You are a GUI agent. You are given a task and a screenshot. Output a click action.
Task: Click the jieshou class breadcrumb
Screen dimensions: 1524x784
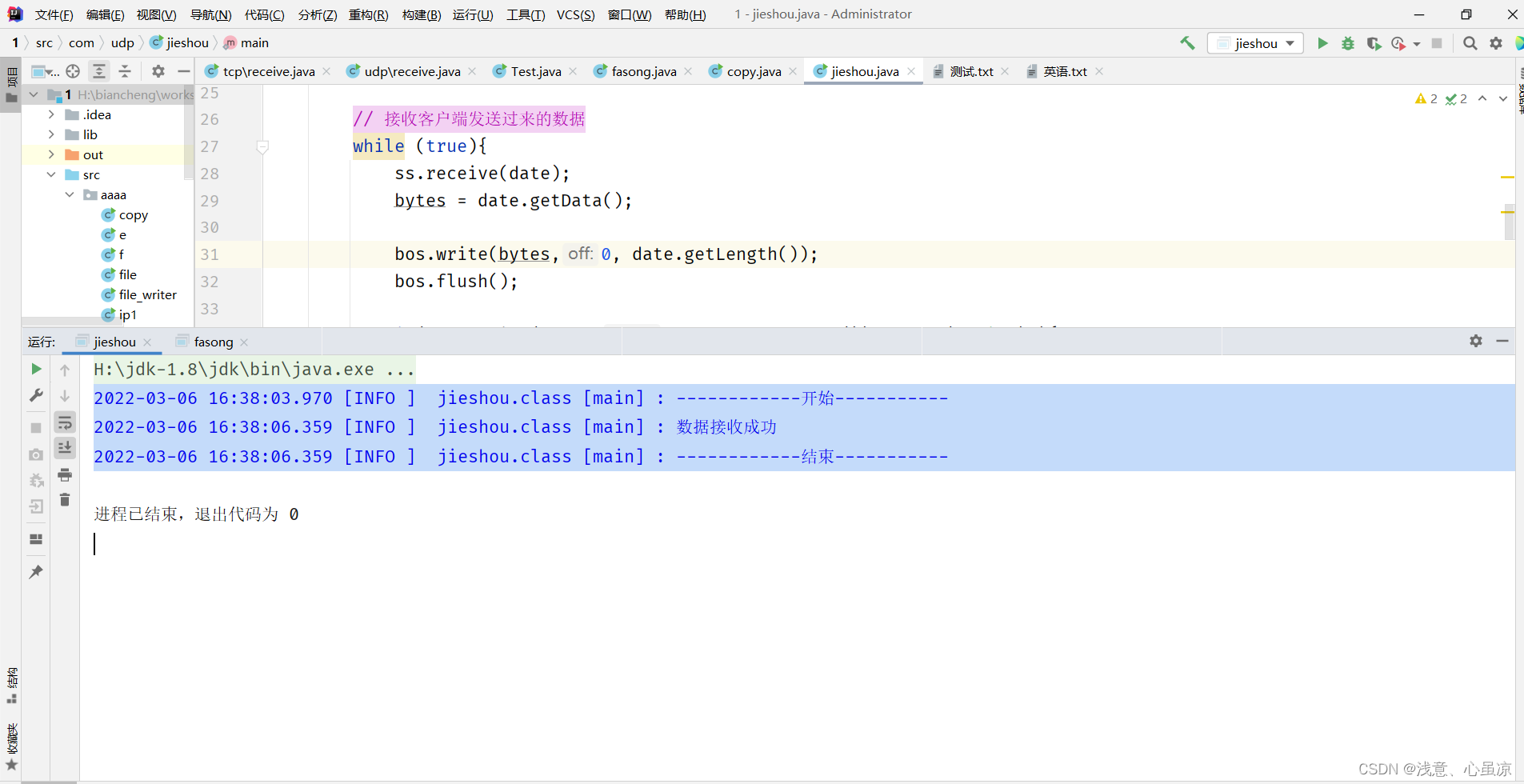(x=179, y=42)
